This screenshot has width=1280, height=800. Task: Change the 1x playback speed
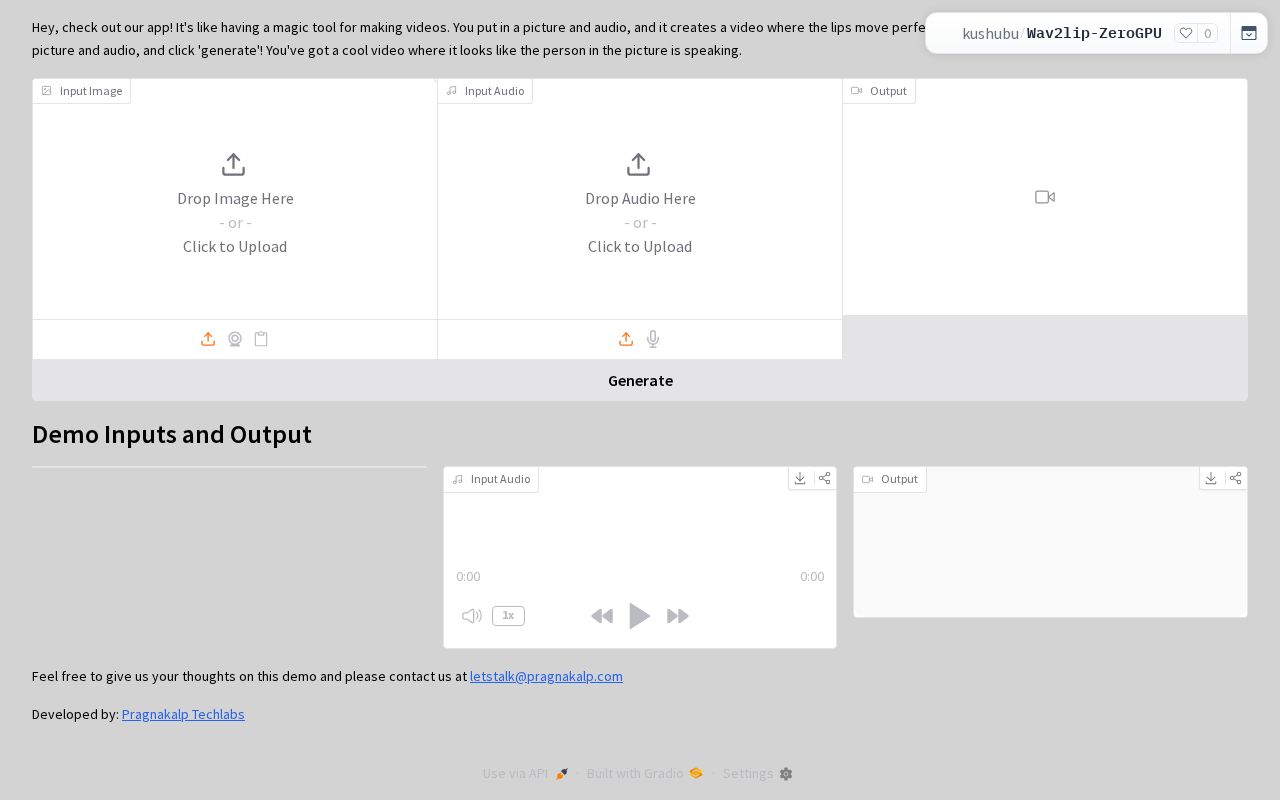(508, 616)
